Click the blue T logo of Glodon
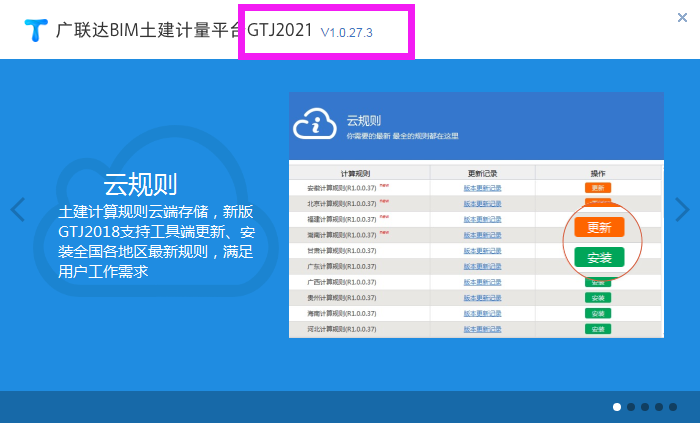 click(36, 30)
